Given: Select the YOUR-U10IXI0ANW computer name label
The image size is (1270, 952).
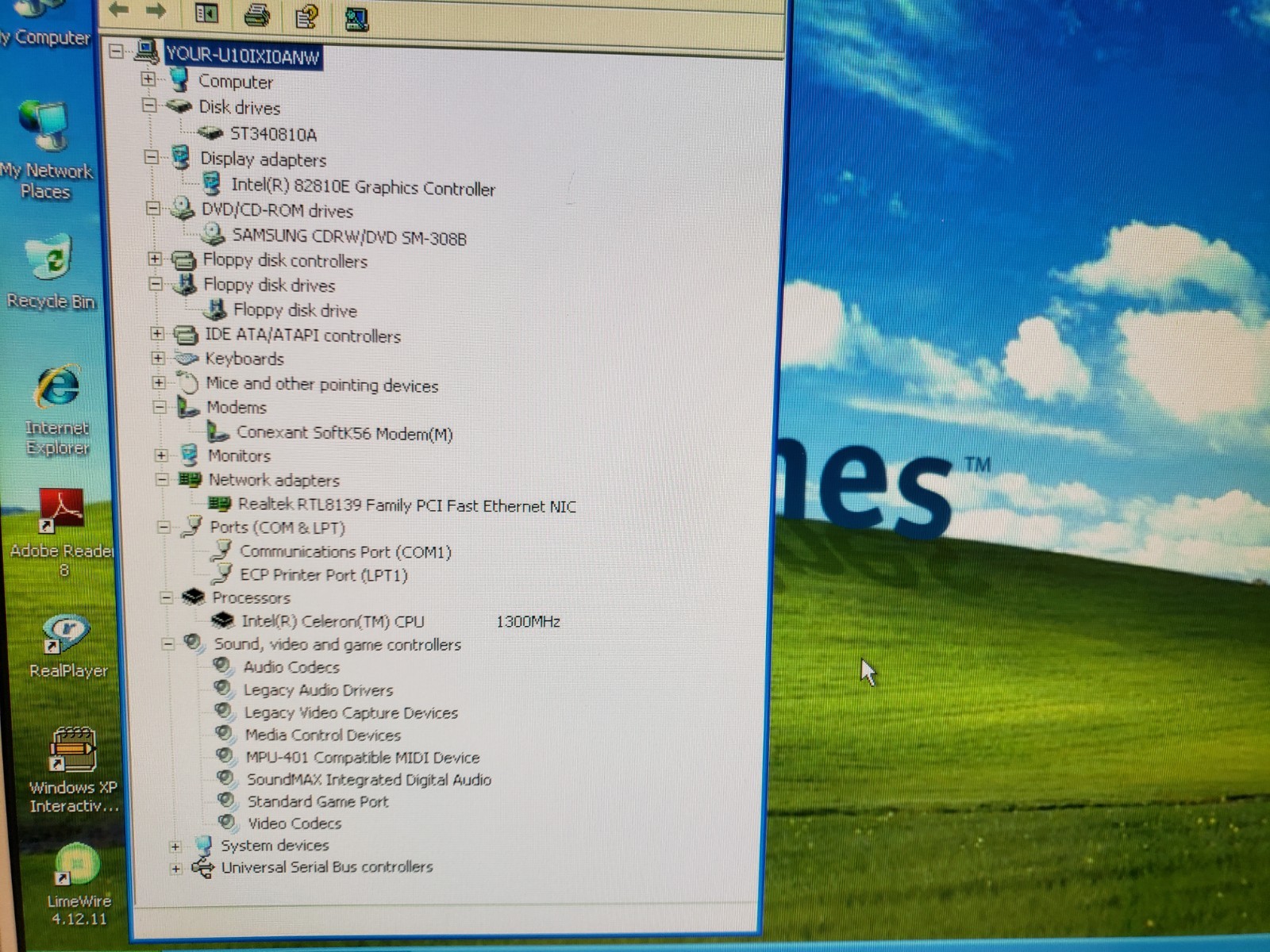Looking at the screenshot, I should coord(243,56).
